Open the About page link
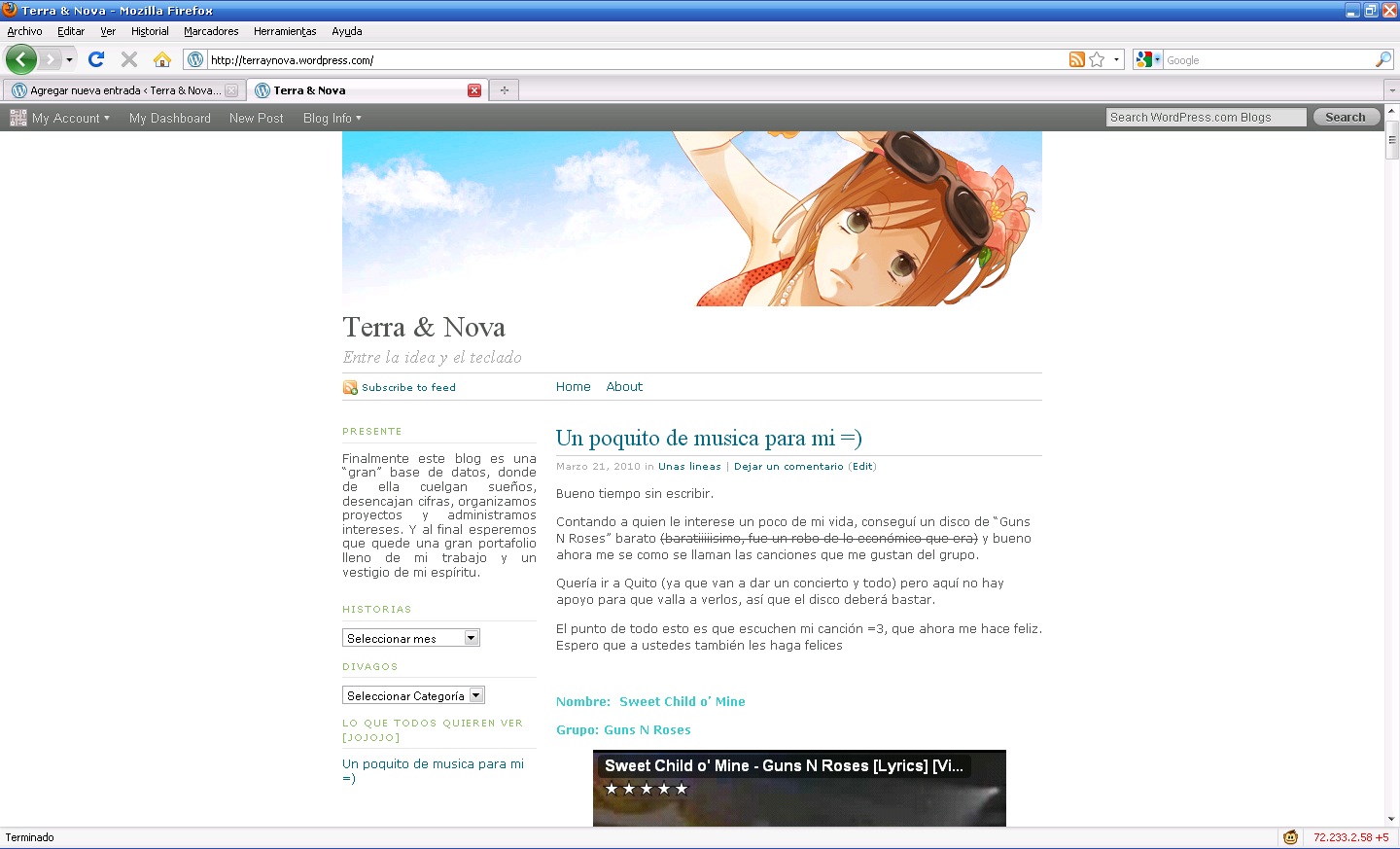 [624, 386]
